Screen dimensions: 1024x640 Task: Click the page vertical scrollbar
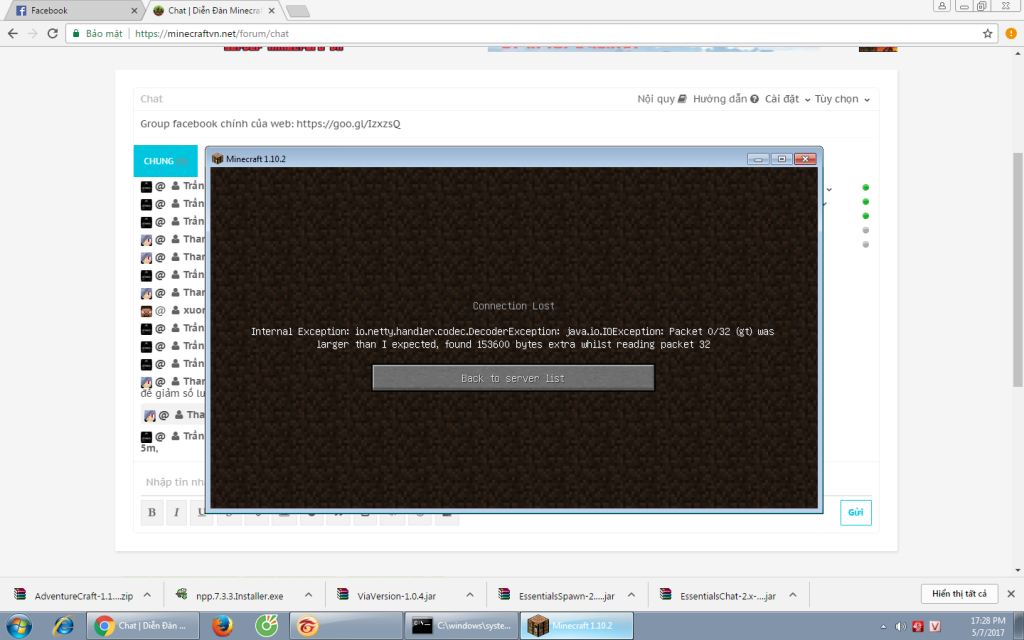(x=1018, y=269)
